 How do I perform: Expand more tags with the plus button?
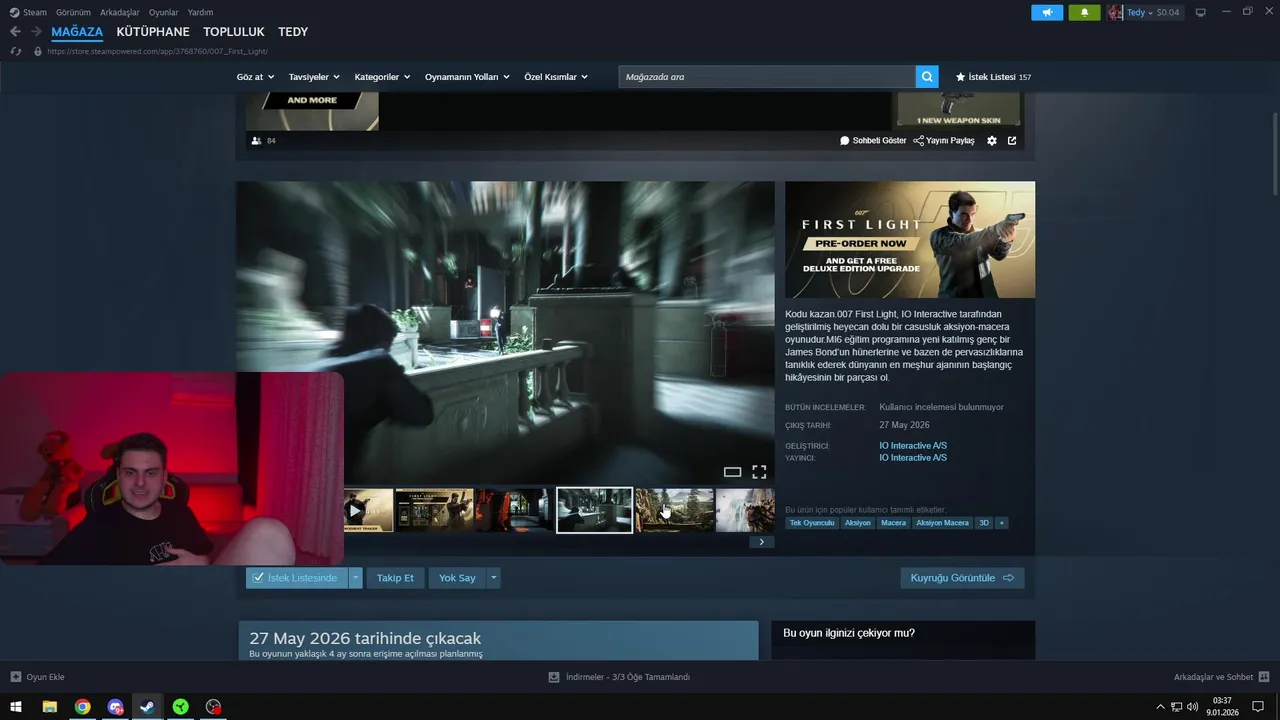pos(1001,523)
